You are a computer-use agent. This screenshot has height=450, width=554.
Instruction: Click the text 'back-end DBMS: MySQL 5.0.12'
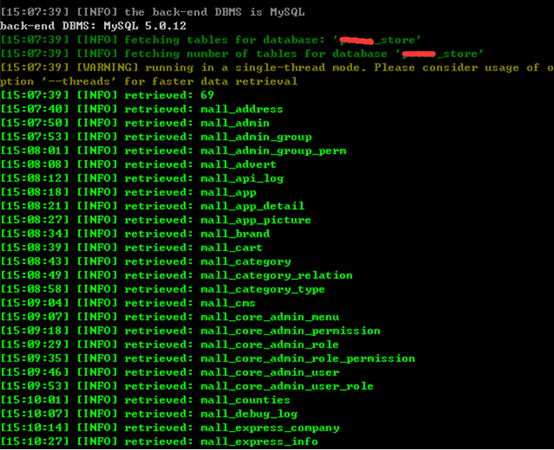pos(93,26)
